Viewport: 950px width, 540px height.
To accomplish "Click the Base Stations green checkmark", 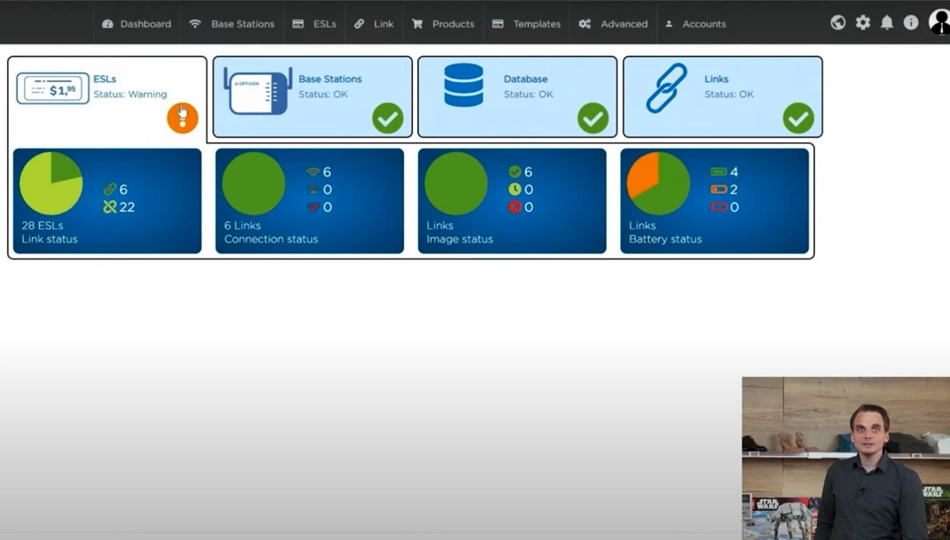I will (388, 118).
